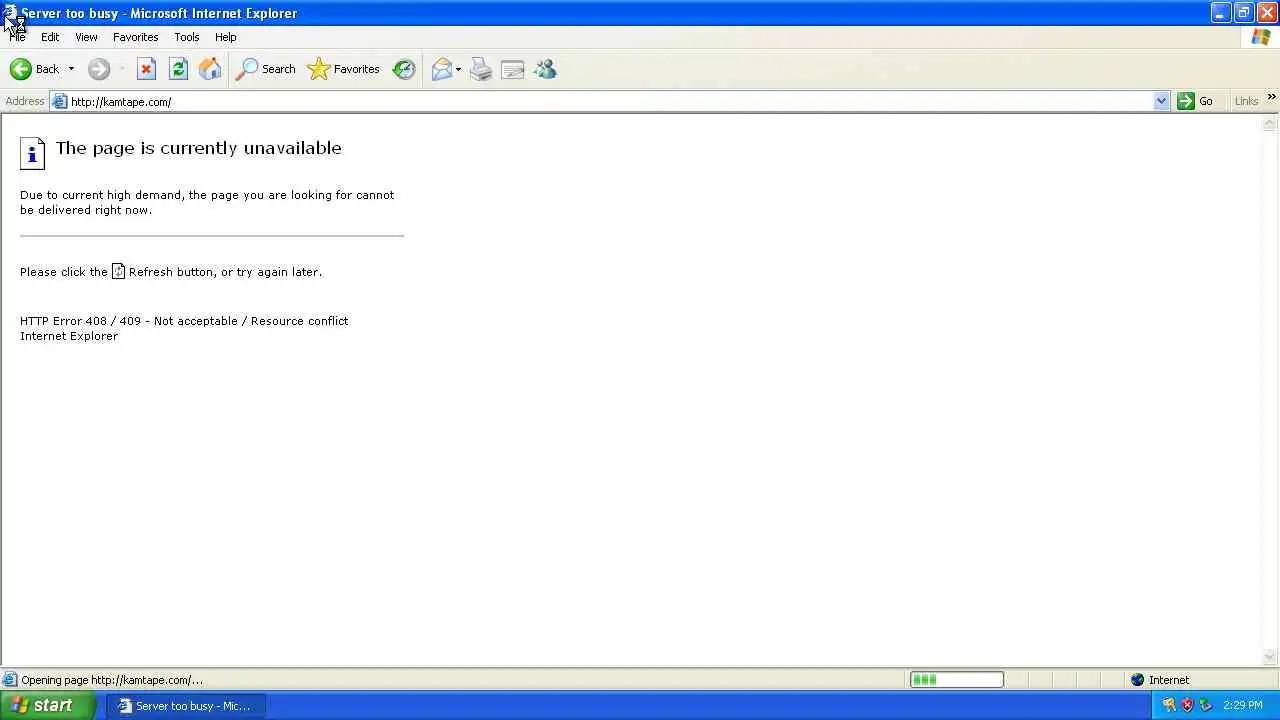Image resolution: width=1280 pixels, height=720 pixels.
Task: Expand the Links toolbar chevron
Action: pyautogui.click(x=1271, y=98)
